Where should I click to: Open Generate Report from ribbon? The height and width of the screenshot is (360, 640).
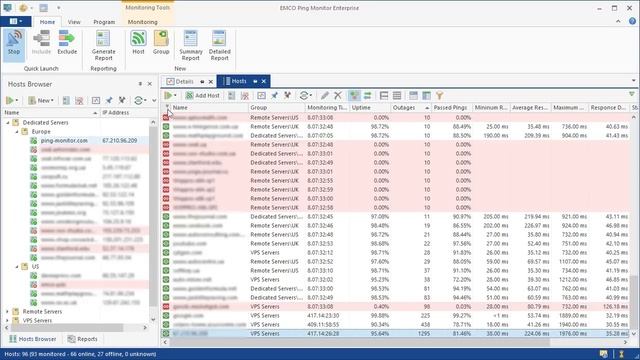click(103, 46)
